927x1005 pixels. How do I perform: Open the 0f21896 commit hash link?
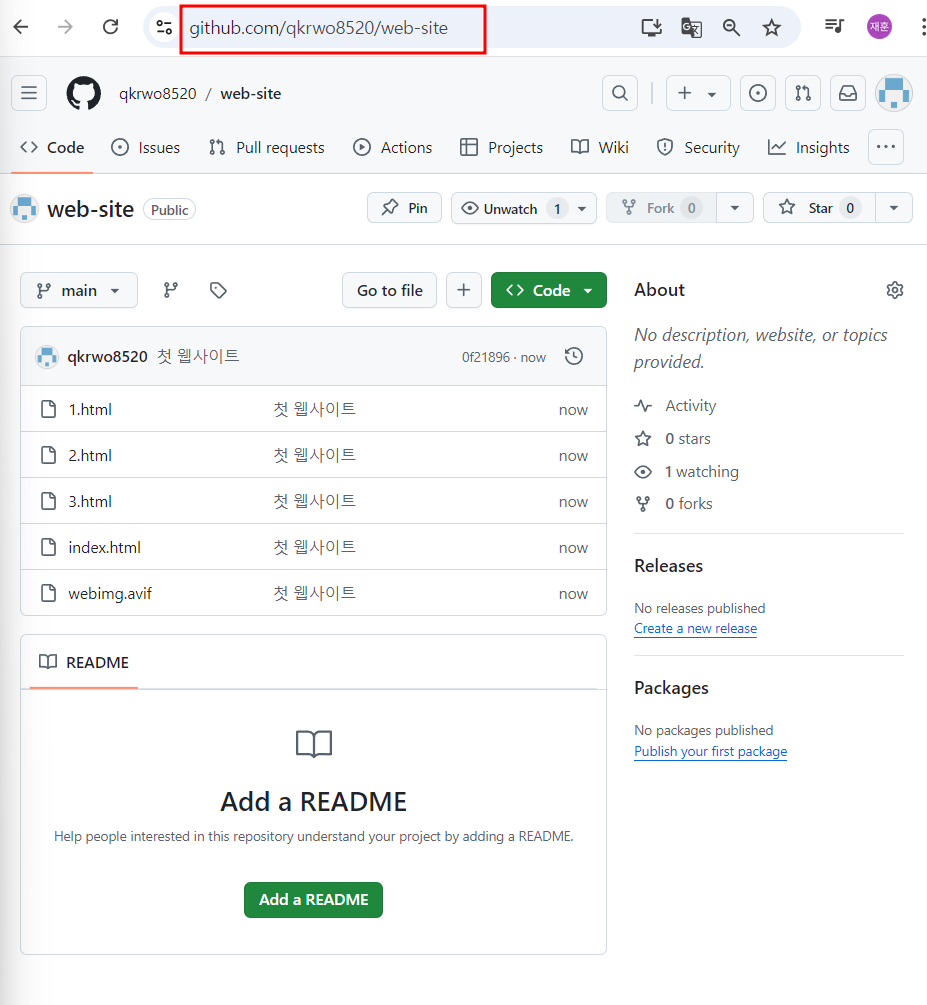pos(485,357)
